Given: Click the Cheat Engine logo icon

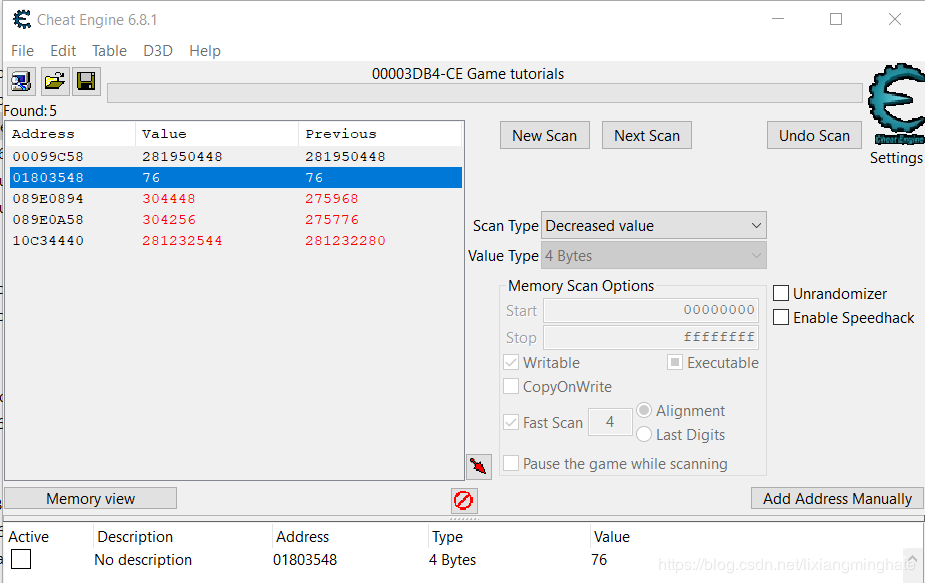Looking at the screenshot, I should click(x=895, y=106).
